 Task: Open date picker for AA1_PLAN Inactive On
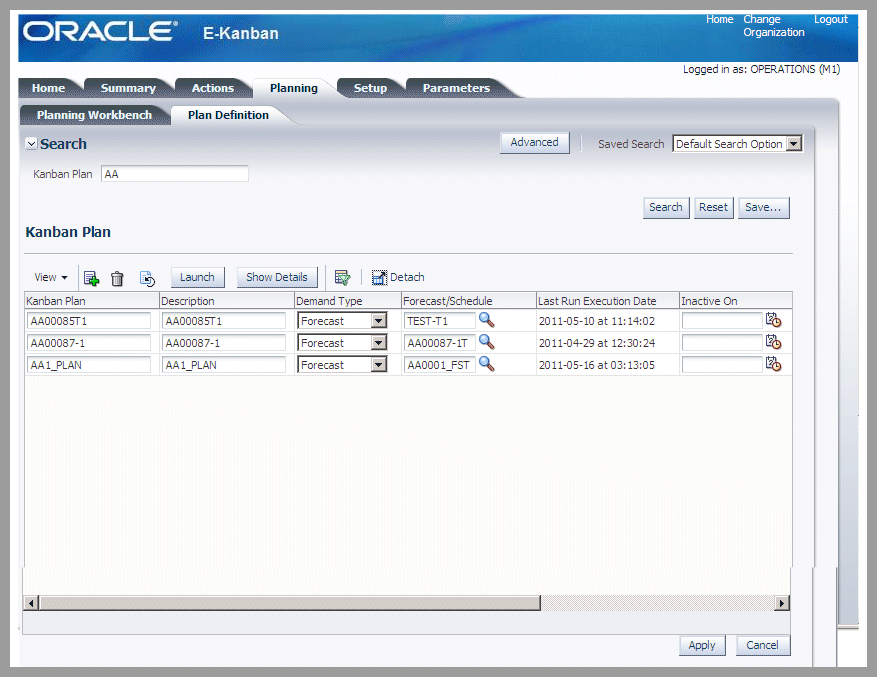(773, 364)
